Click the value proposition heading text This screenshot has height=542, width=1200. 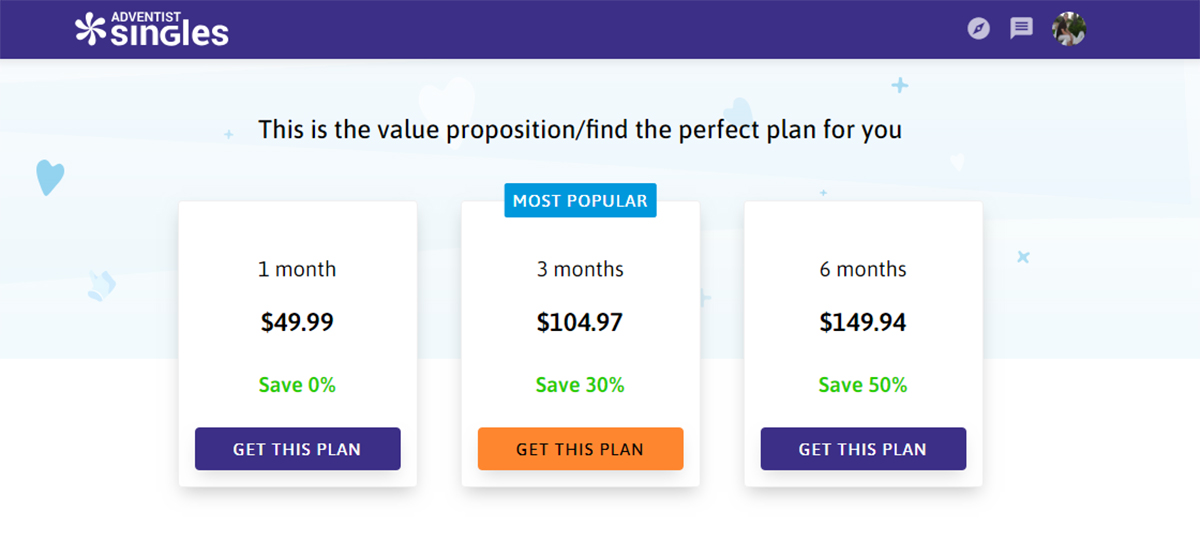pyautogui.click(x=580, y=130)
